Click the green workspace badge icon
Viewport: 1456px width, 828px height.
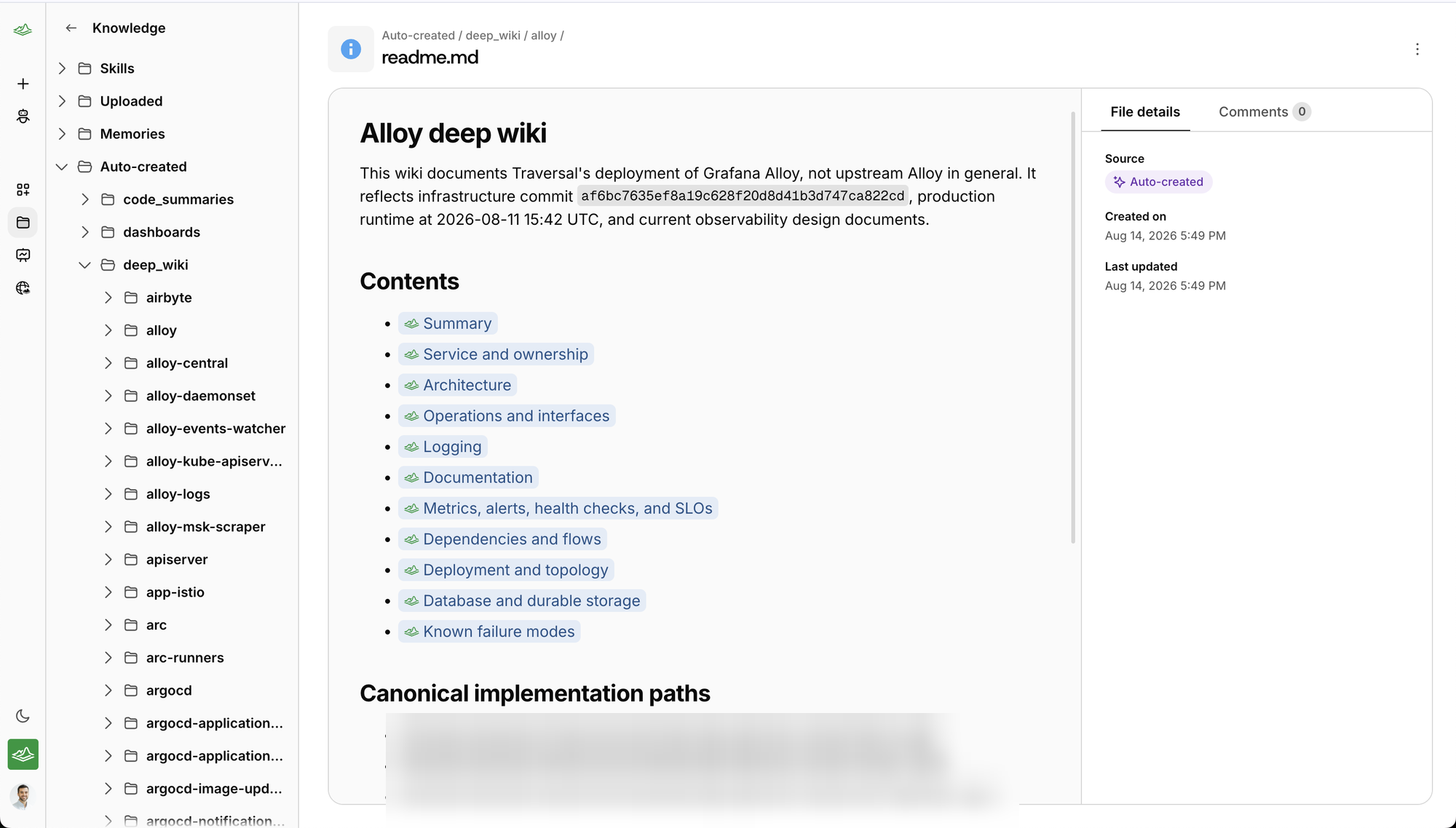tap(23, 755)
